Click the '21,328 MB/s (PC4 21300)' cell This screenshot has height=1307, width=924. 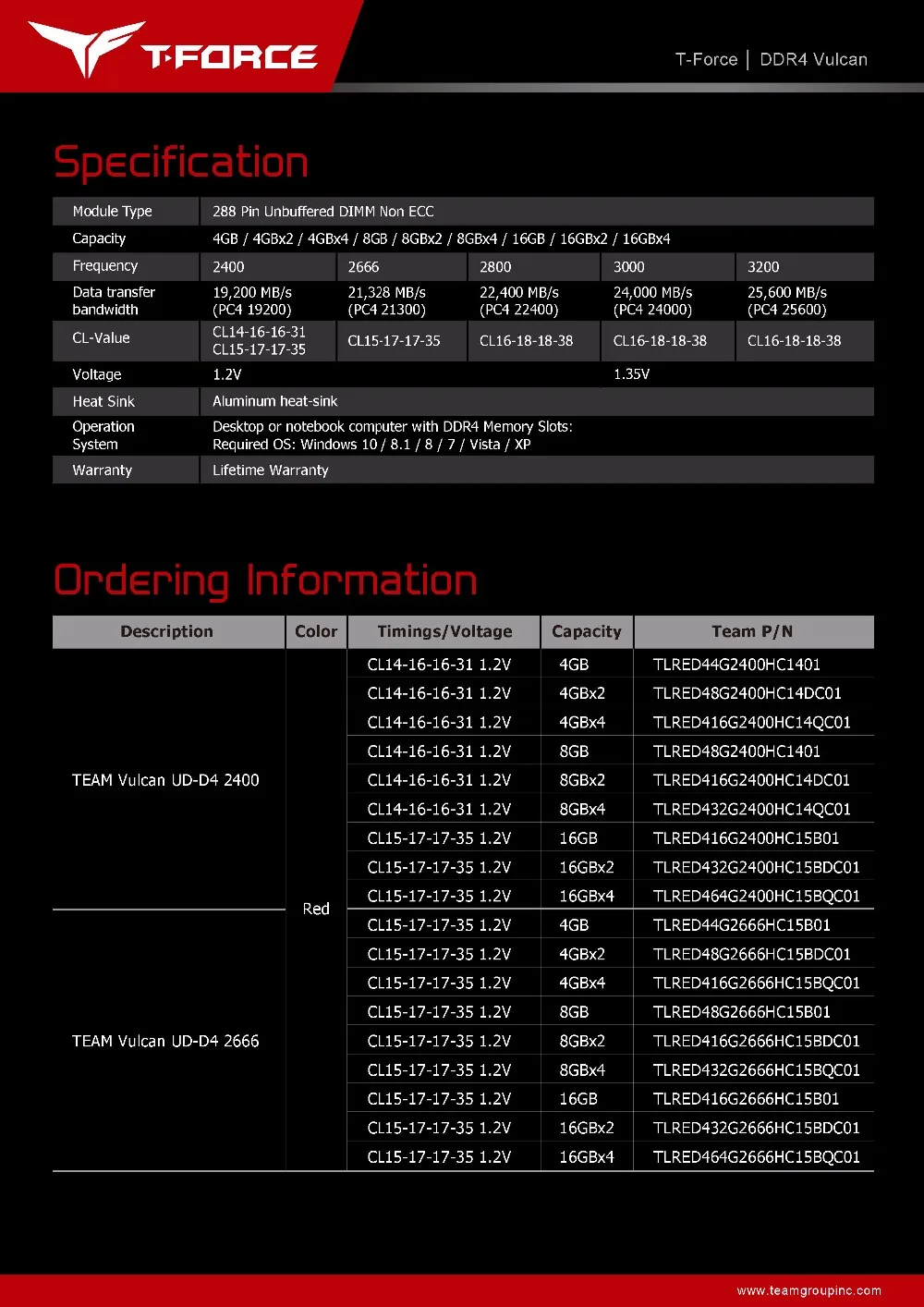pos(387,300)
